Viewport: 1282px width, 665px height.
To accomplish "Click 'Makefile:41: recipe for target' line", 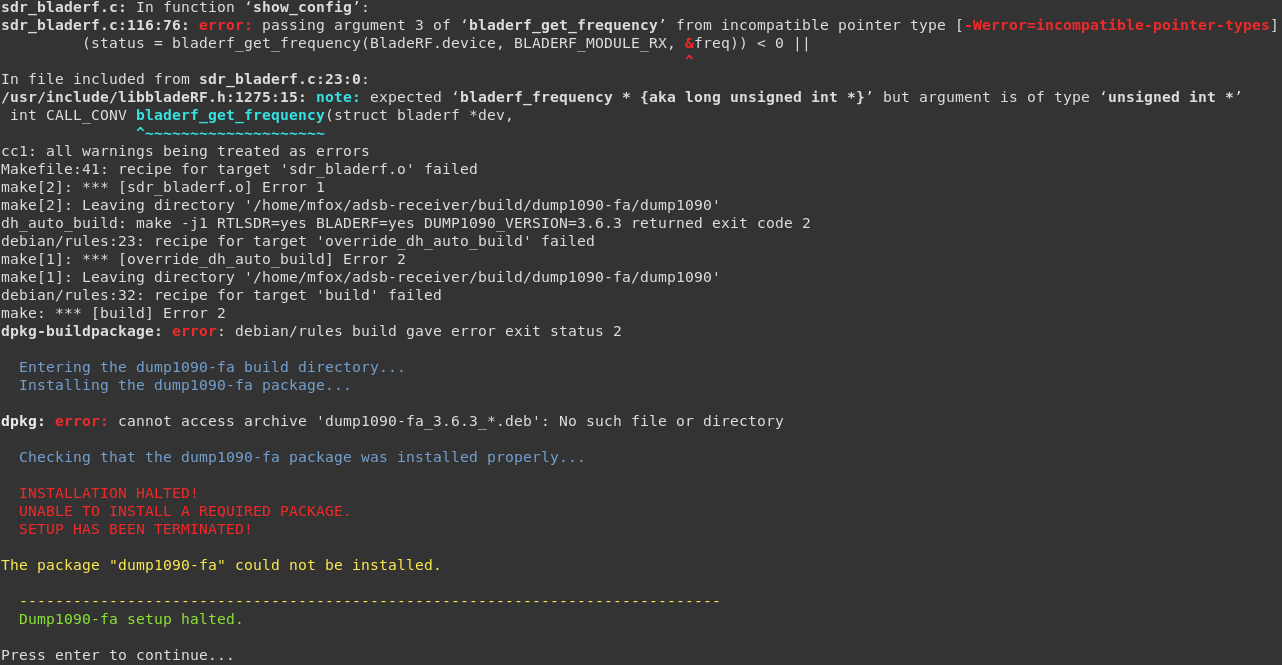I will (239, 169).
